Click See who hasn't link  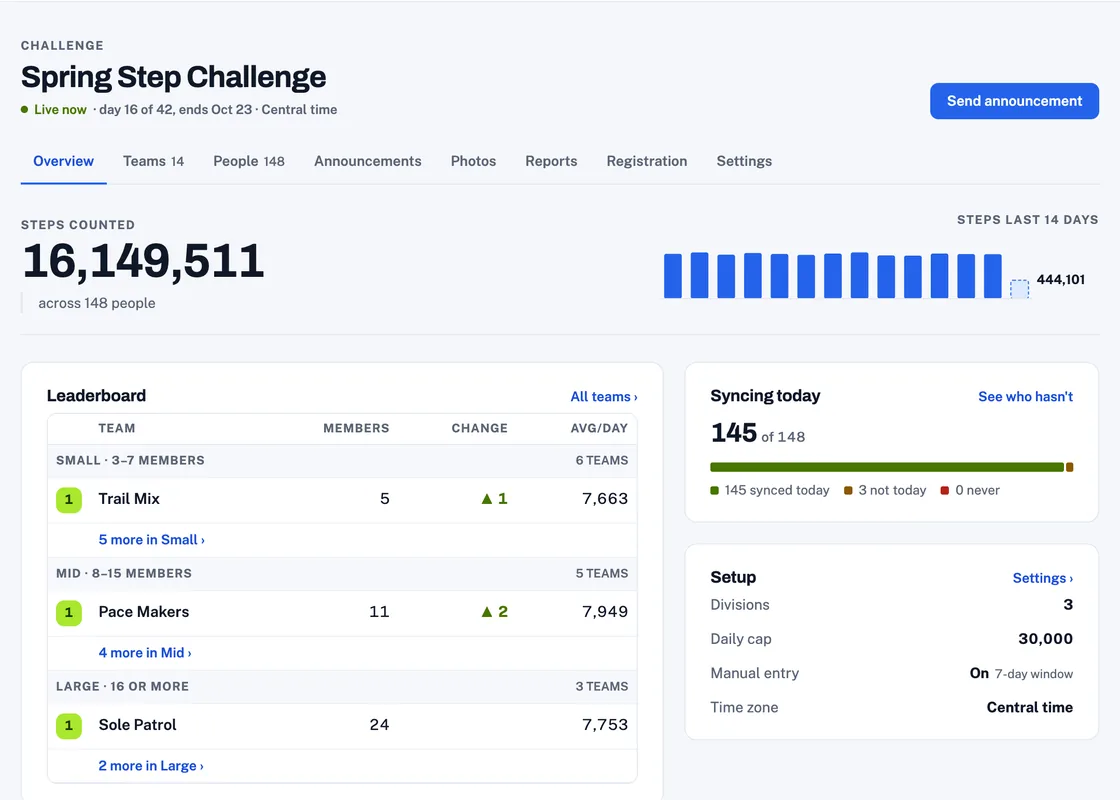[x=1025, y=396]
